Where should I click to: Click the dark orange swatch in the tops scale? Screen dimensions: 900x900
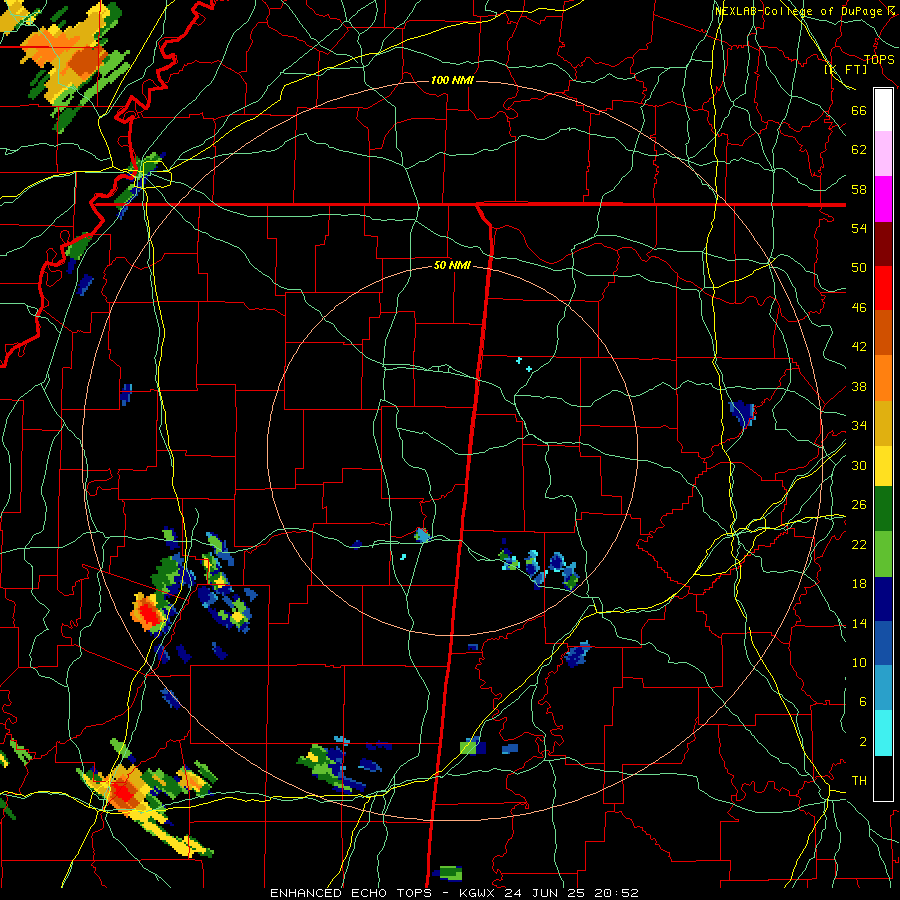883,332
